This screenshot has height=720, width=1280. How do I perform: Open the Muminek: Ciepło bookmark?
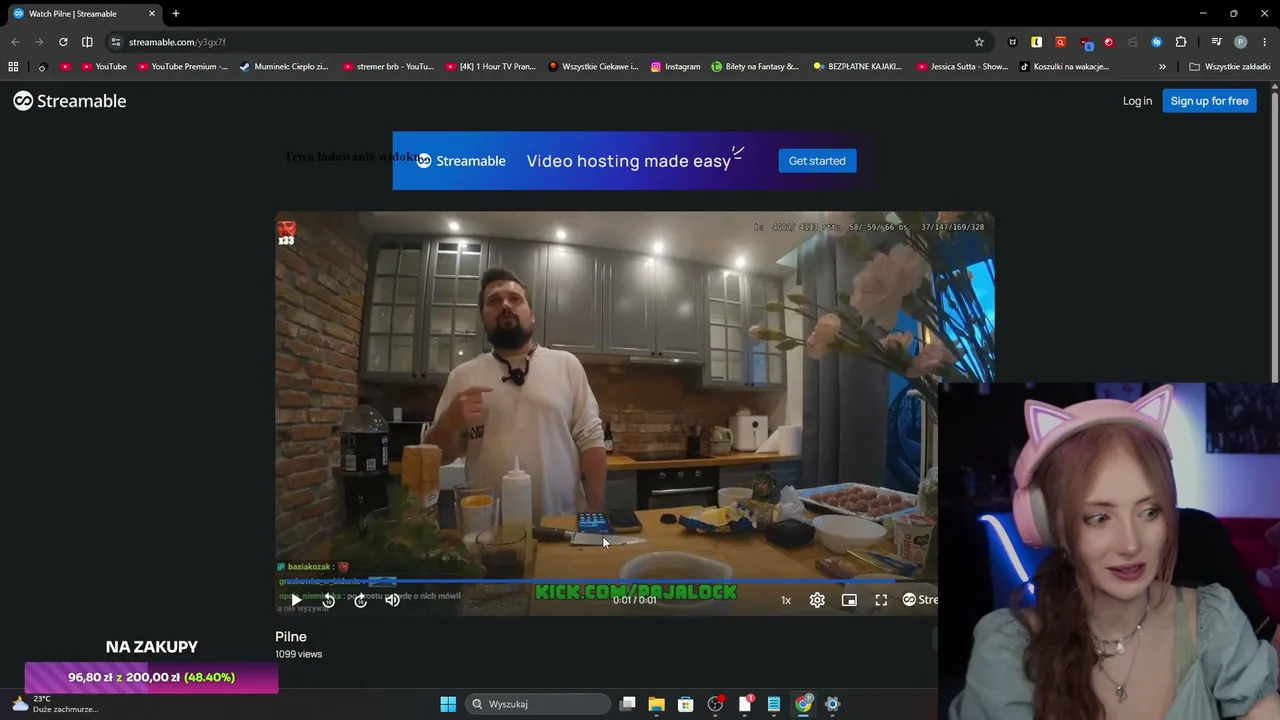284,67
